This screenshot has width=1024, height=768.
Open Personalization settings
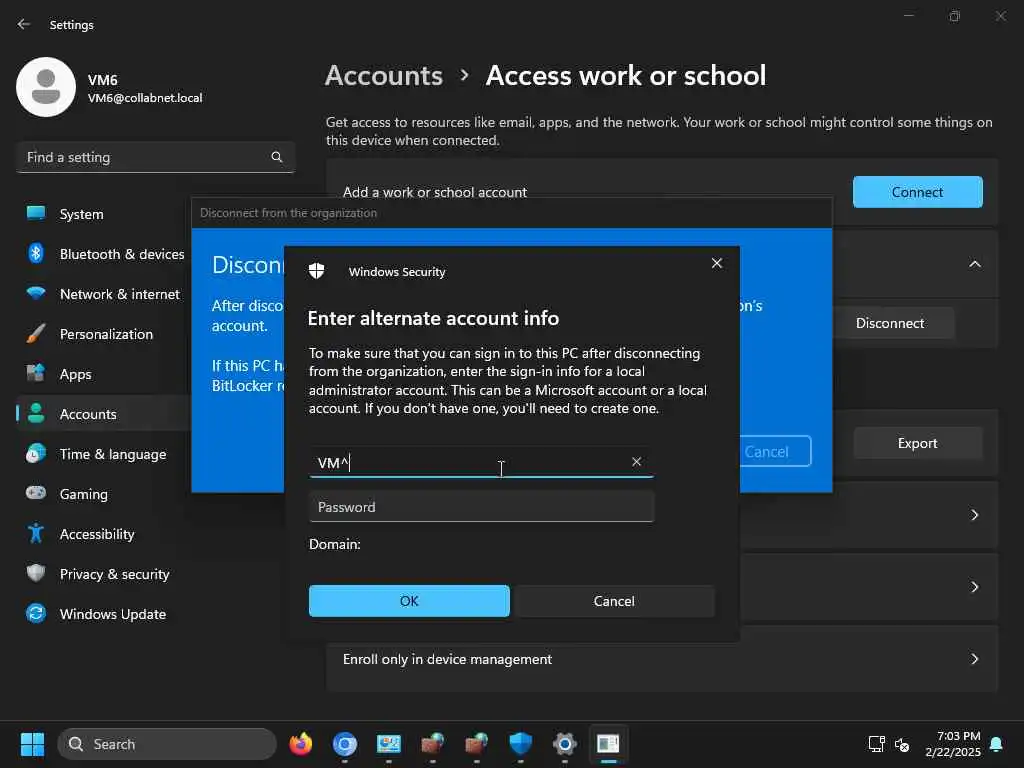[x=104, y=334]
